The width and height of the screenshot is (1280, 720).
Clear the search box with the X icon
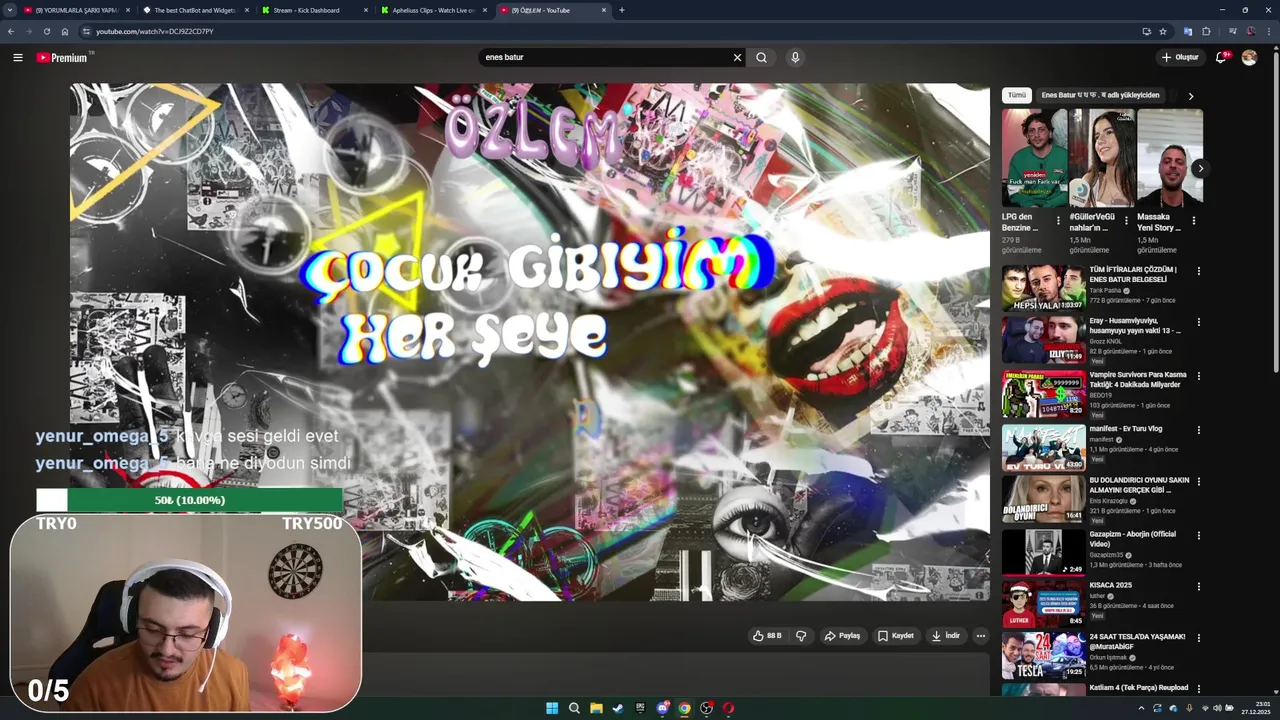click(737, 57)
